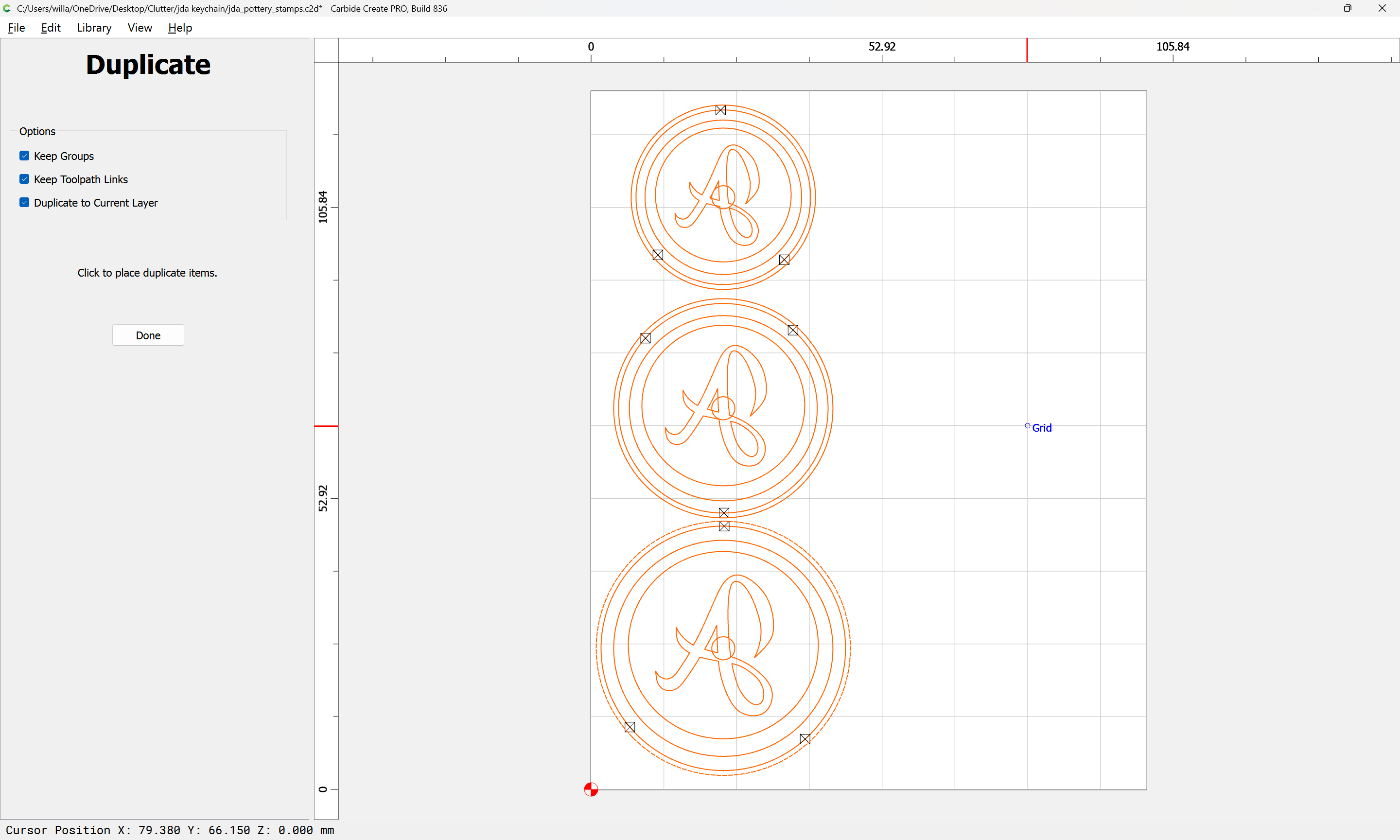Open the Edit menu
Screen dimensions: 1400x840
tap(51, 28)
